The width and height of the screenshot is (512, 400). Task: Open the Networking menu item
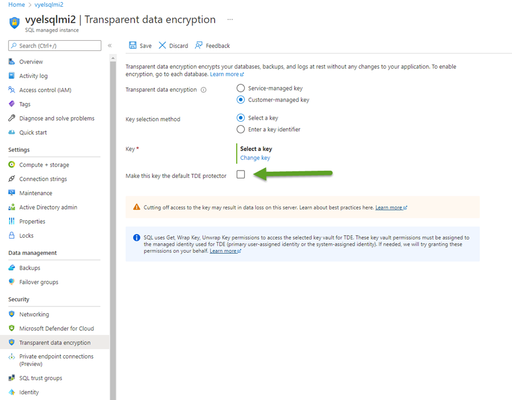pos(34,314)
